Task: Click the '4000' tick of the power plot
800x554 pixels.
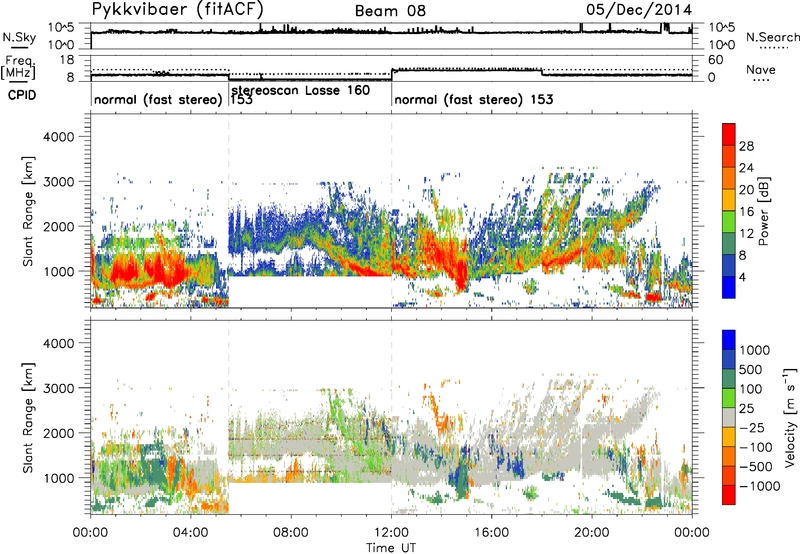Action: [59, 137]
